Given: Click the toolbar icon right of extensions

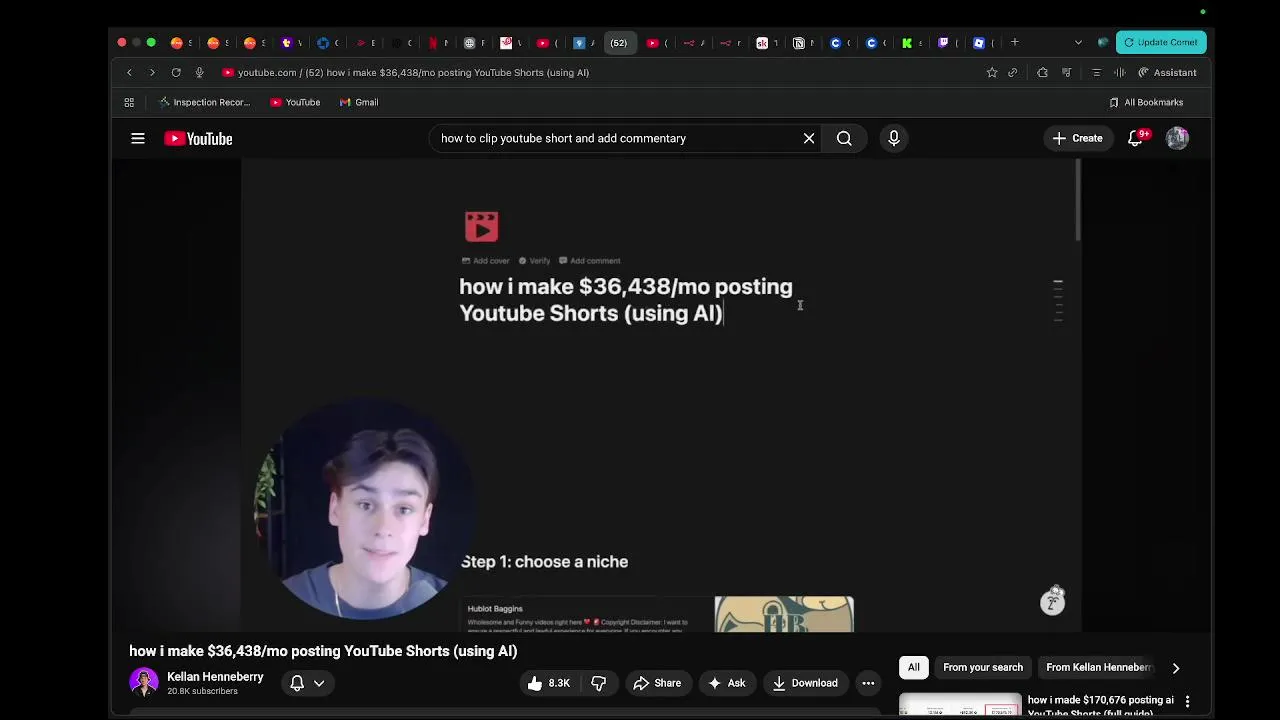Looking at the screenshot, I should [1067, 72].
